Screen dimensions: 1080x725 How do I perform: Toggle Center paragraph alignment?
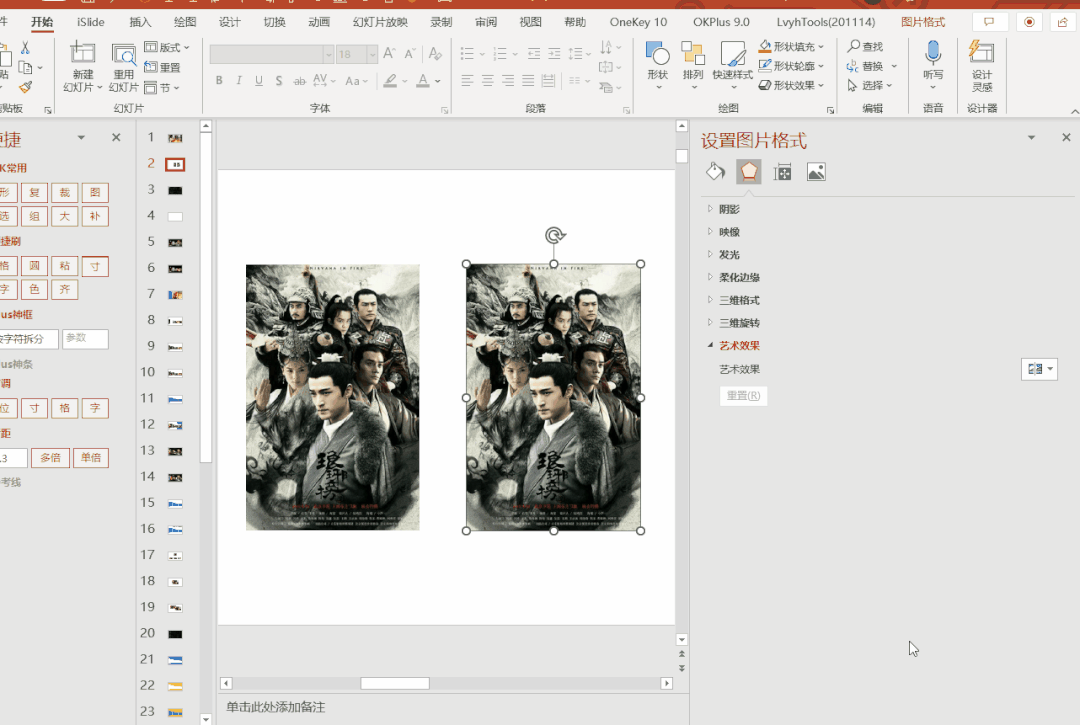488,81
